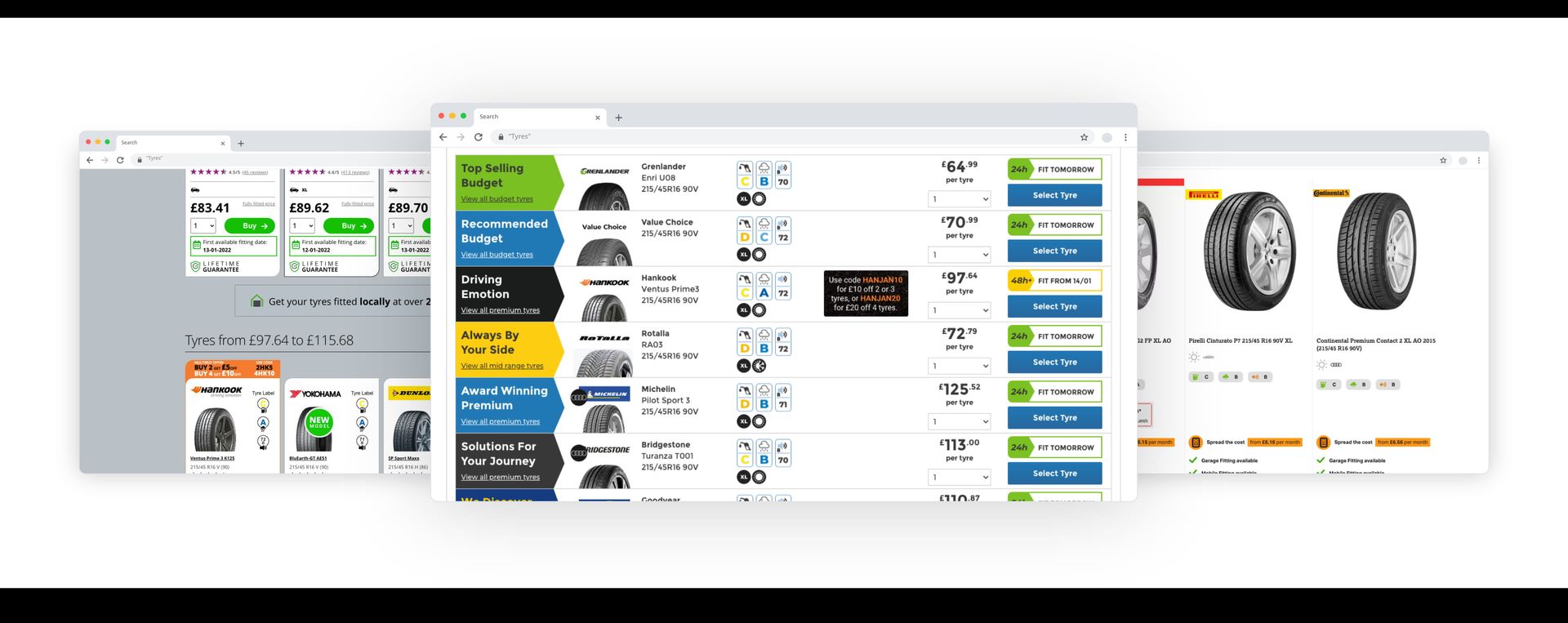Click the back arrow in the center browser window
Image resolution: width=1568 pixels, height=623 pixels.
point(443,137)
